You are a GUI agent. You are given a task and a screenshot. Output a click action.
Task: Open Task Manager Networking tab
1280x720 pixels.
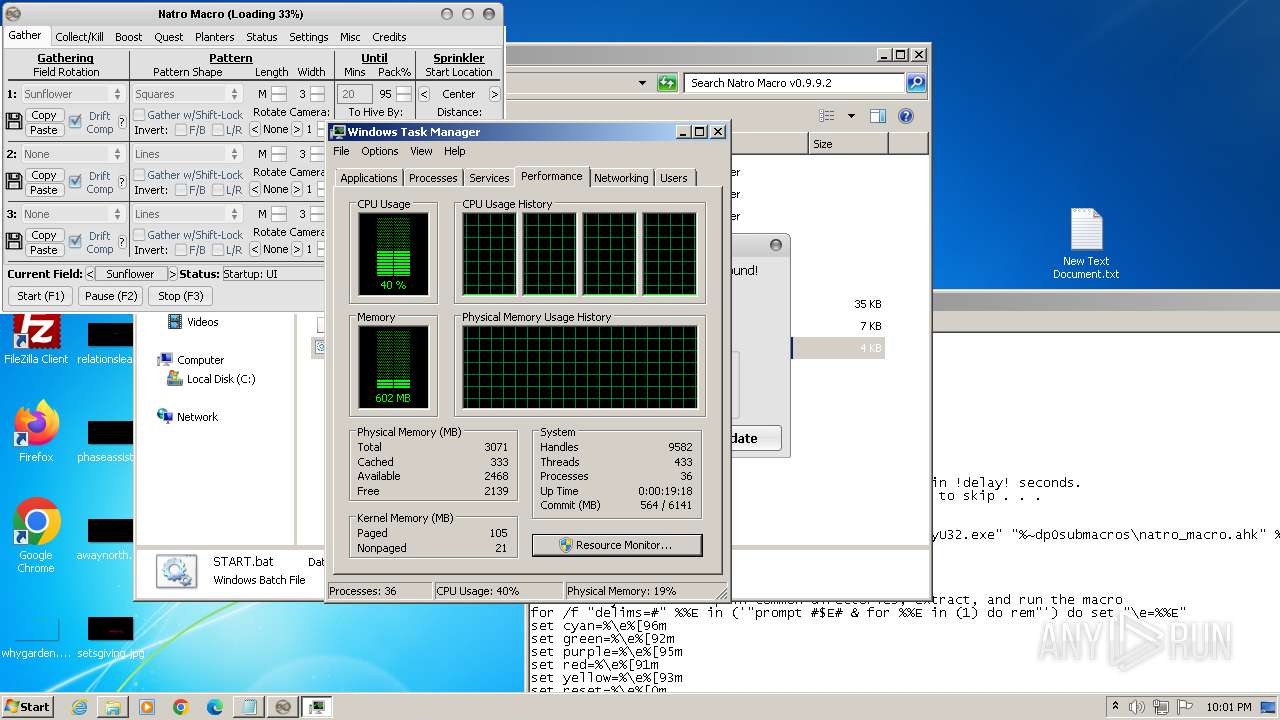[620, 178]
